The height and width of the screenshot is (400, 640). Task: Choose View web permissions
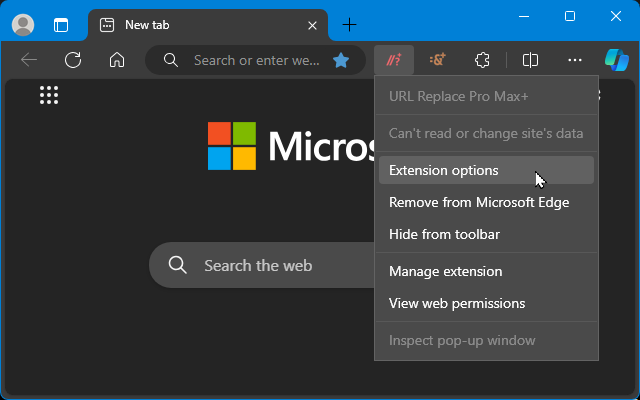(x=486, y=304)
